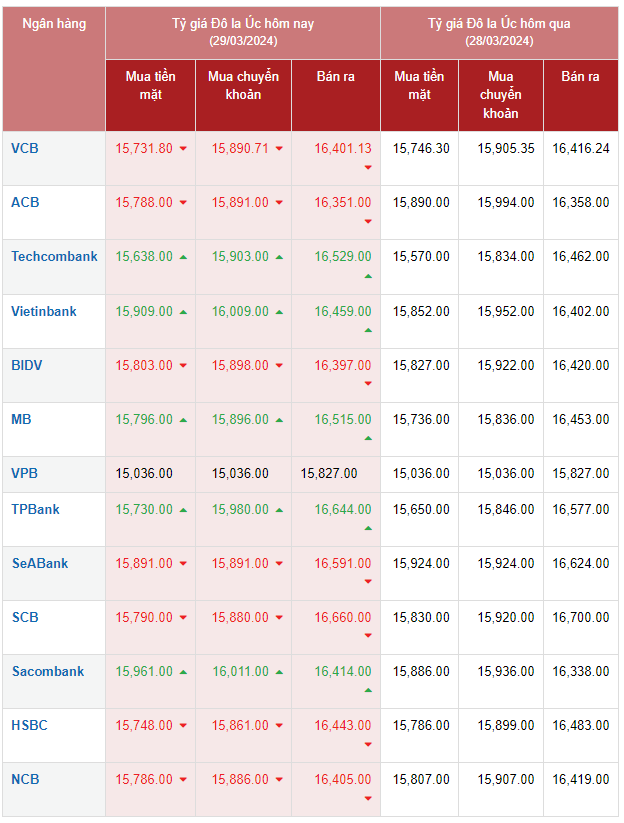Select the up arrow beside Vietinbank's 16,009.00

(x=279, y=312)
